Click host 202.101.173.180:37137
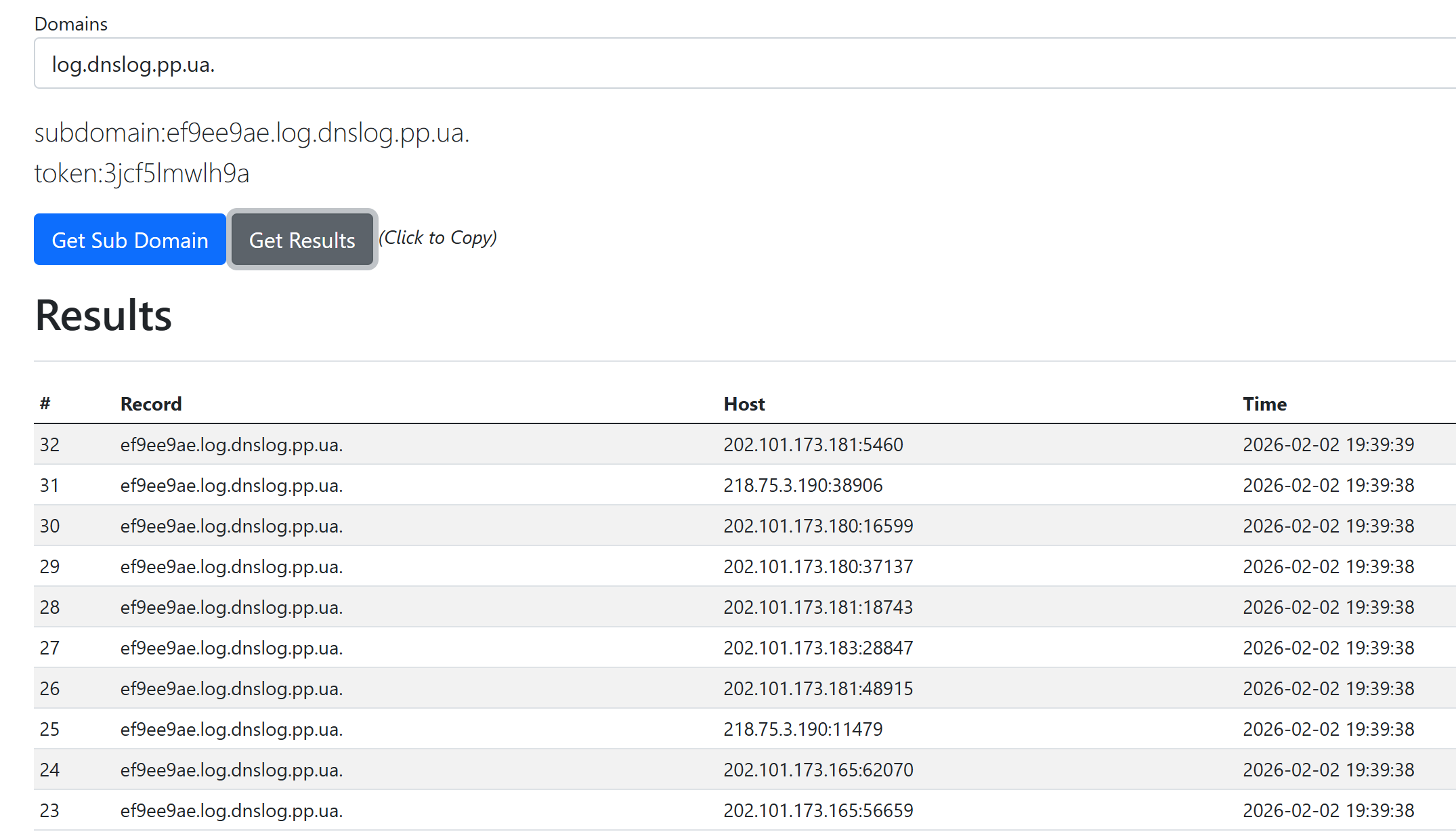 coord(817,566)
